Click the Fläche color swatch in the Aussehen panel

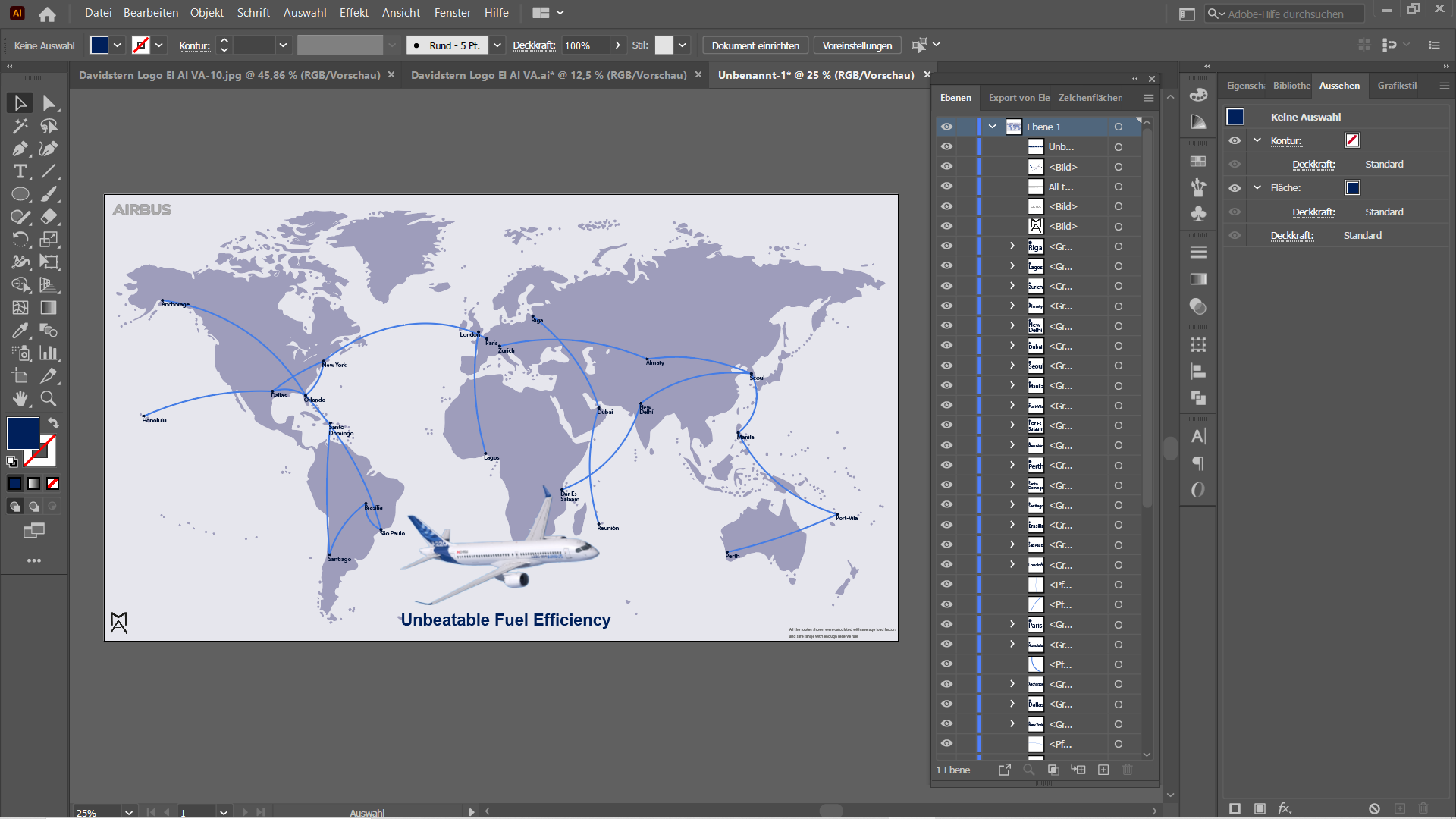1353,187
